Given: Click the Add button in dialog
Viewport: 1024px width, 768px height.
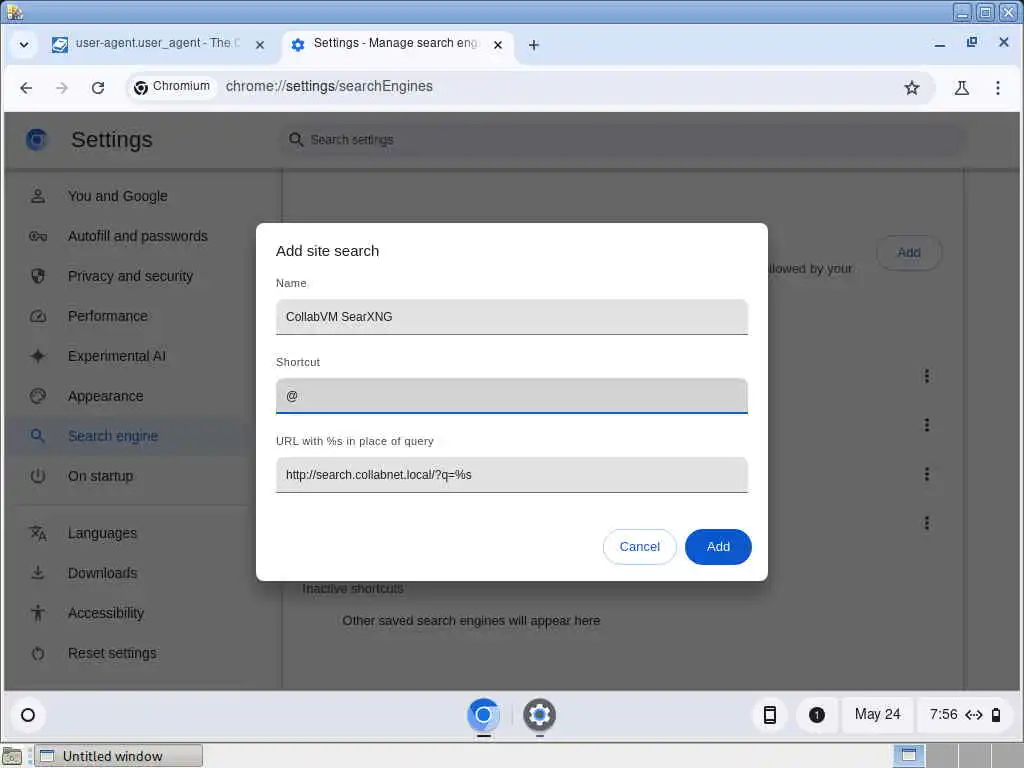Looking at the screenshot, I should tap(718, 547).
